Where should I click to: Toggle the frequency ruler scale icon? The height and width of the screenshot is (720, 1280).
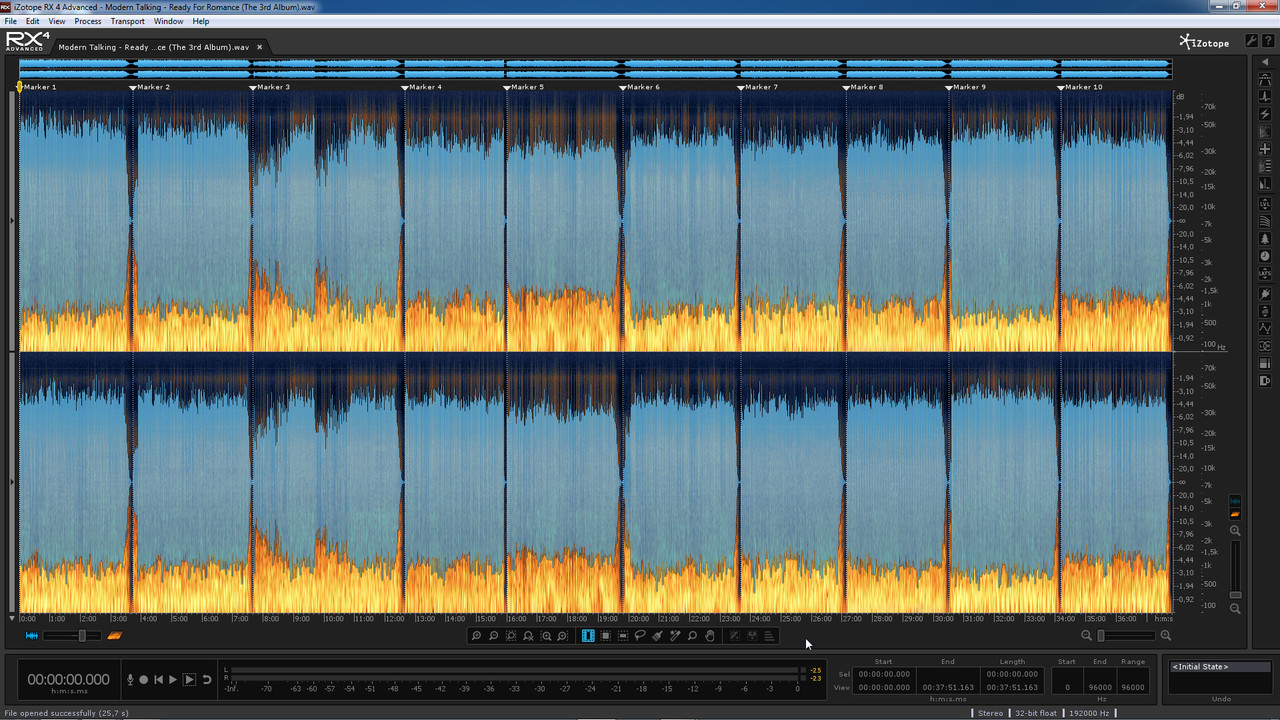pos(1235,514)
